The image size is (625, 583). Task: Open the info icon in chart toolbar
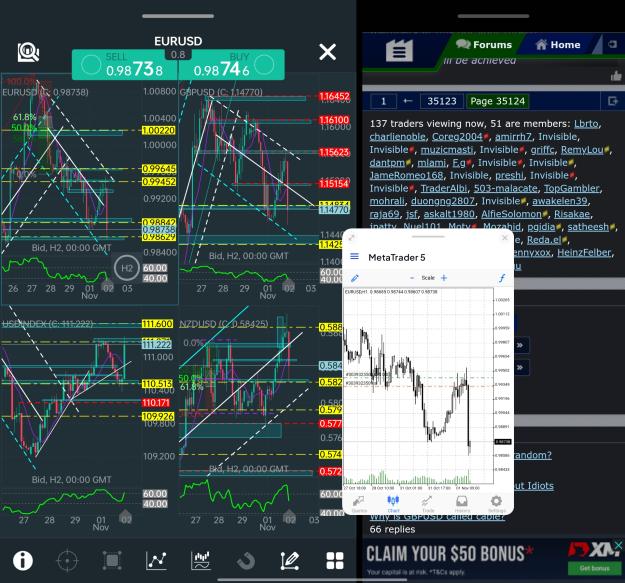[x=23, y=560]
